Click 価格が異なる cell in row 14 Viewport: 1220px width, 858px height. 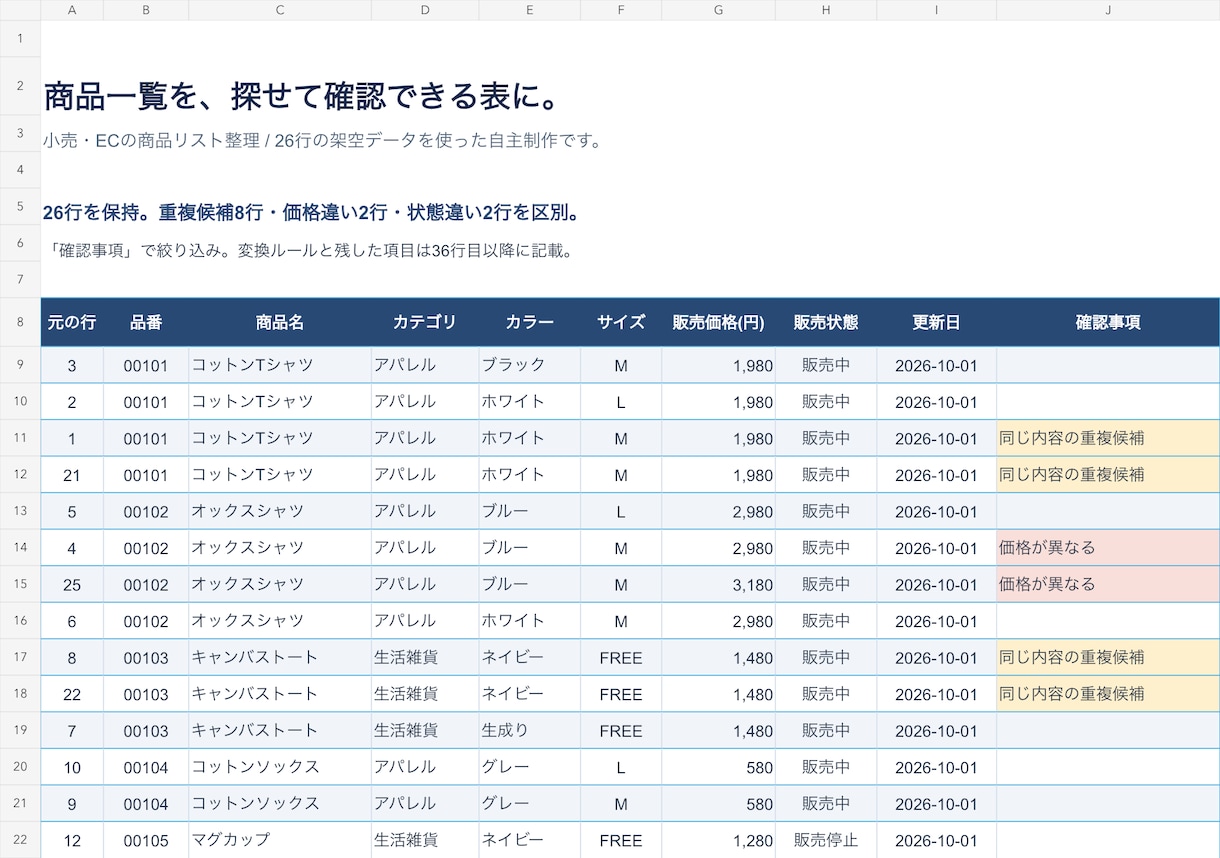pyautogui.click(x=1108, y=548)
